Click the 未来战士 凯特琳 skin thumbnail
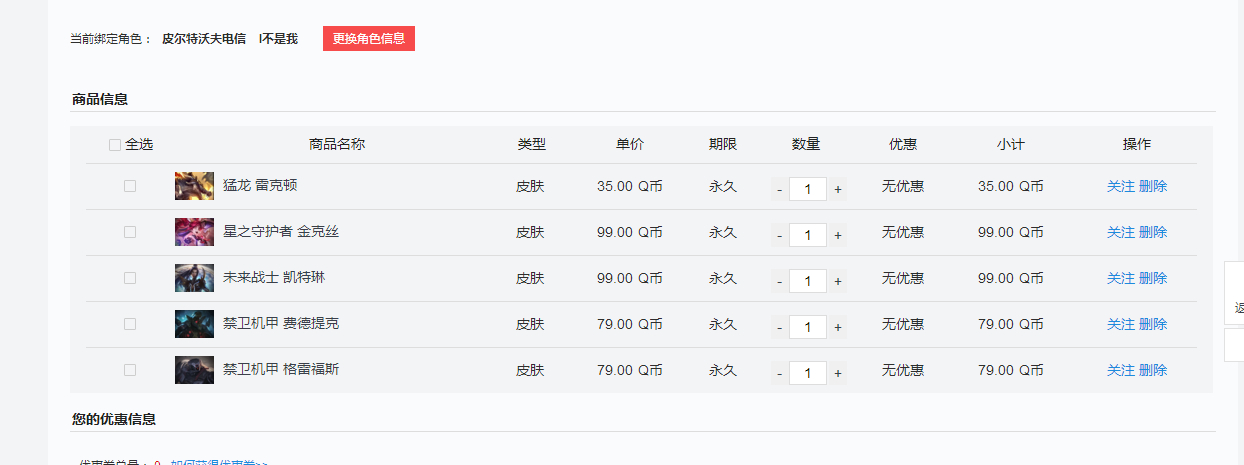This screenshot has width=1244, height=465. click(194, 278)
